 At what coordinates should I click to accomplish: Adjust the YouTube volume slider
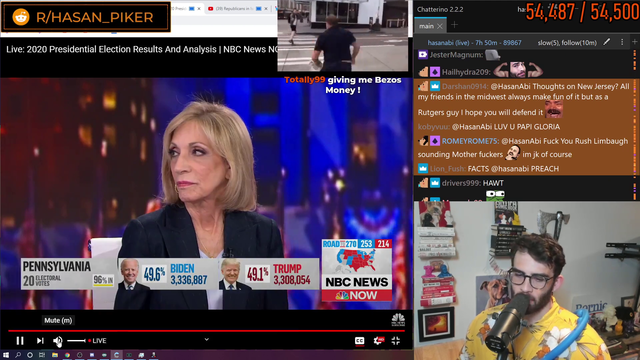tap(76, 340)
